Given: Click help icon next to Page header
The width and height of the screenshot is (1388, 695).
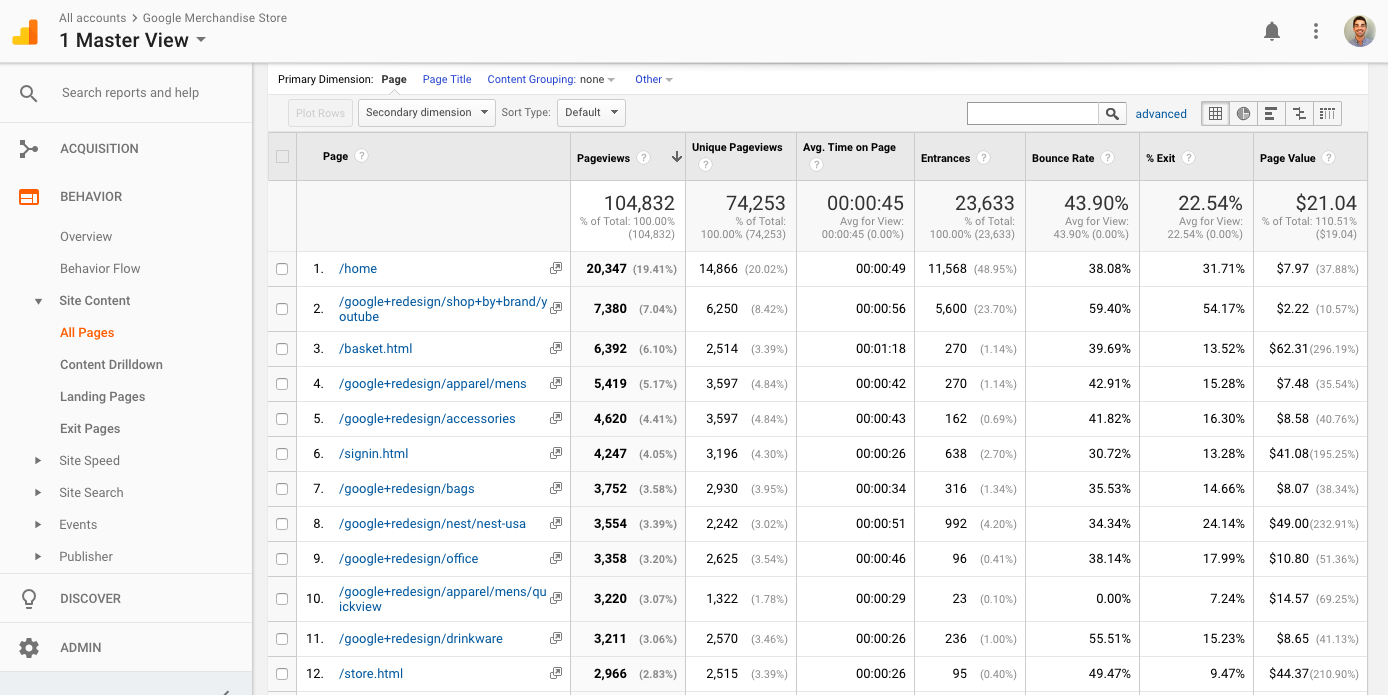Looking at the screenshot, I should point(362,156).
